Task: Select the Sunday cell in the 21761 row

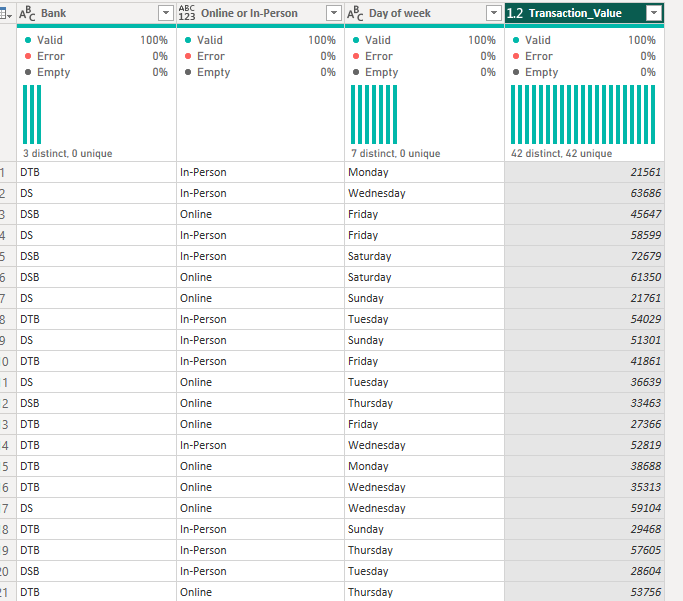Action: (424, 298)
